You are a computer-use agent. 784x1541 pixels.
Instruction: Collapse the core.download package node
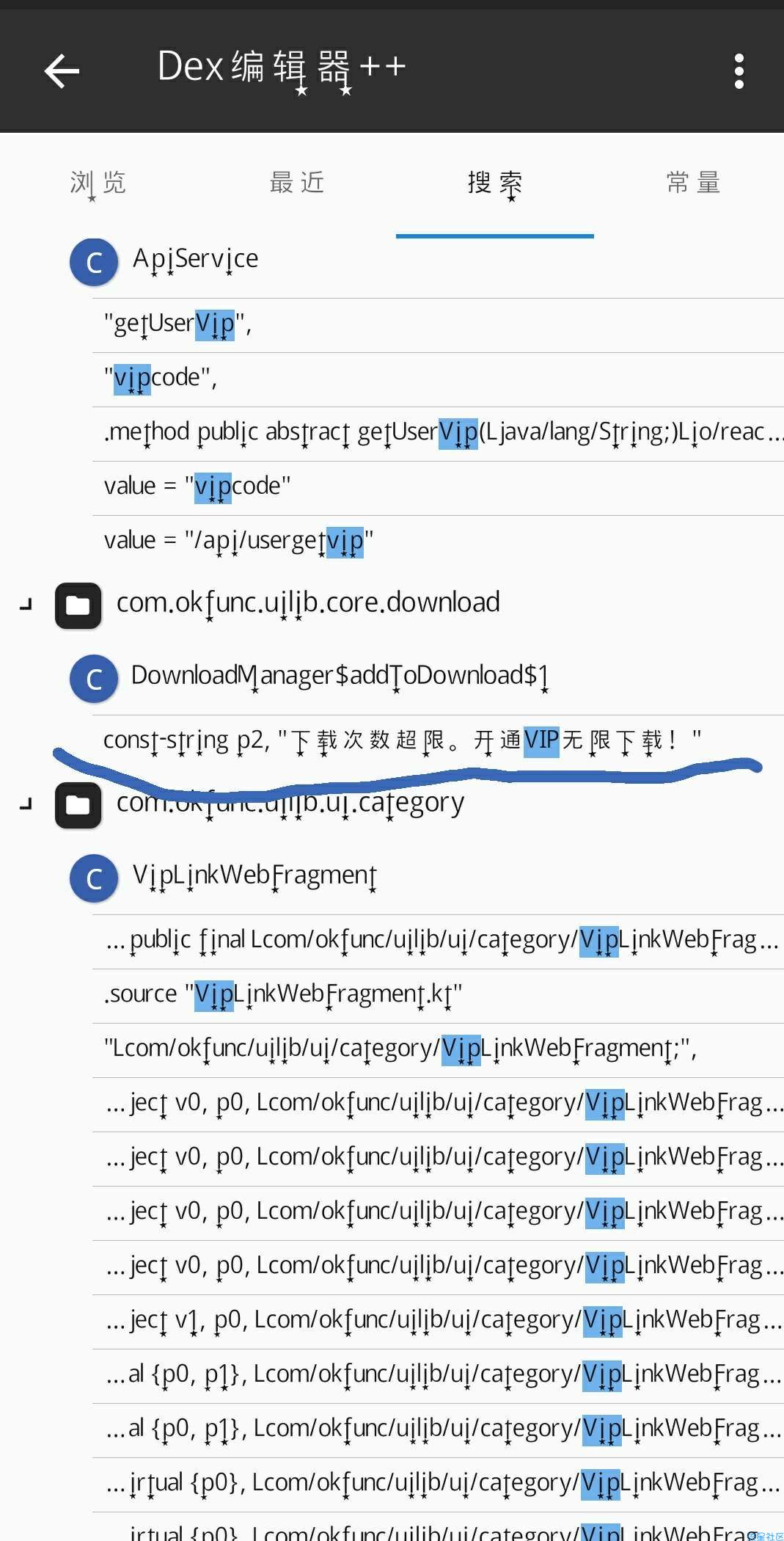point(26,605)
